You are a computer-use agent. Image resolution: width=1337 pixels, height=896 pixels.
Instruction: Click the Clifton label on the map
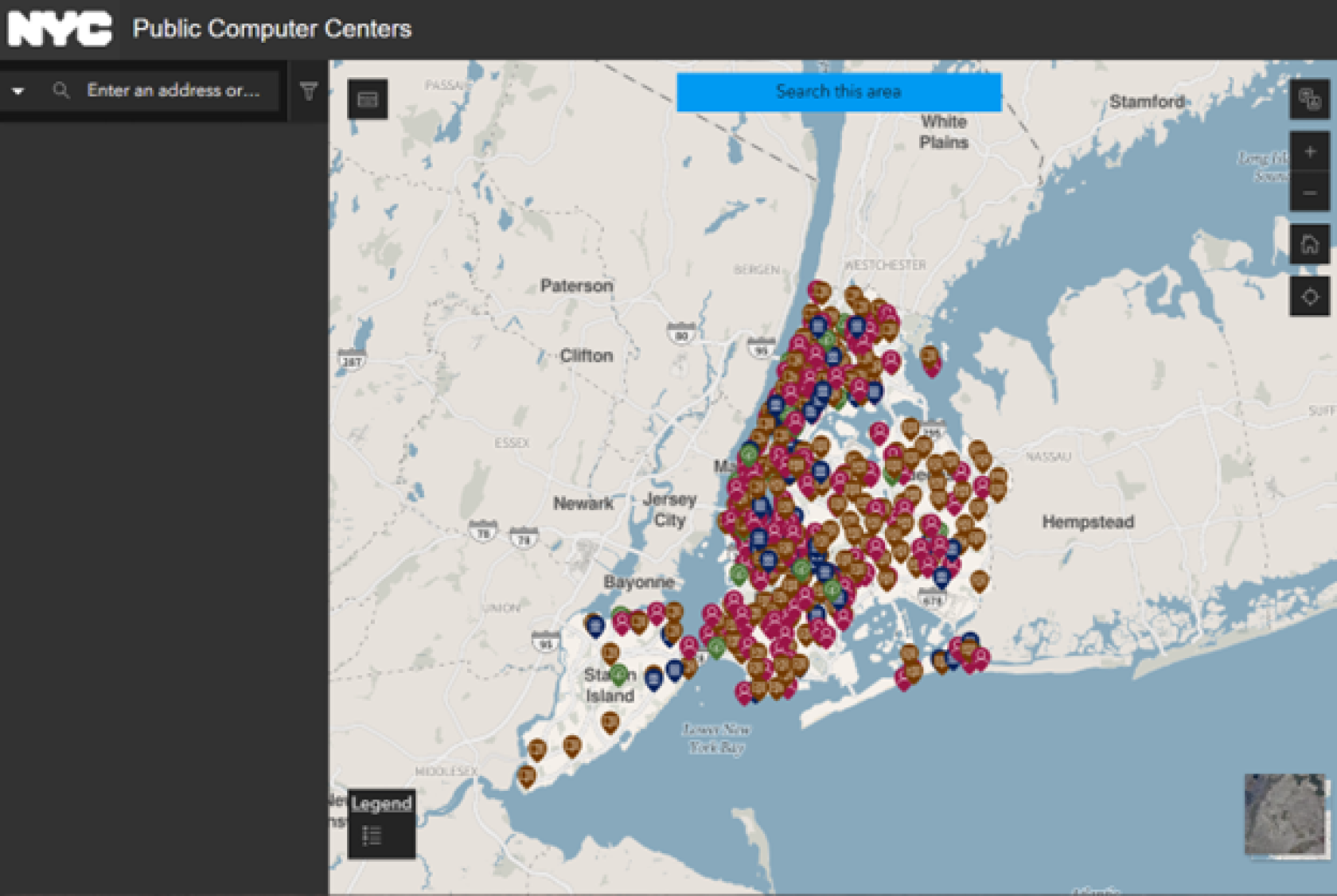pyautogui.click(x=586, y=356)
